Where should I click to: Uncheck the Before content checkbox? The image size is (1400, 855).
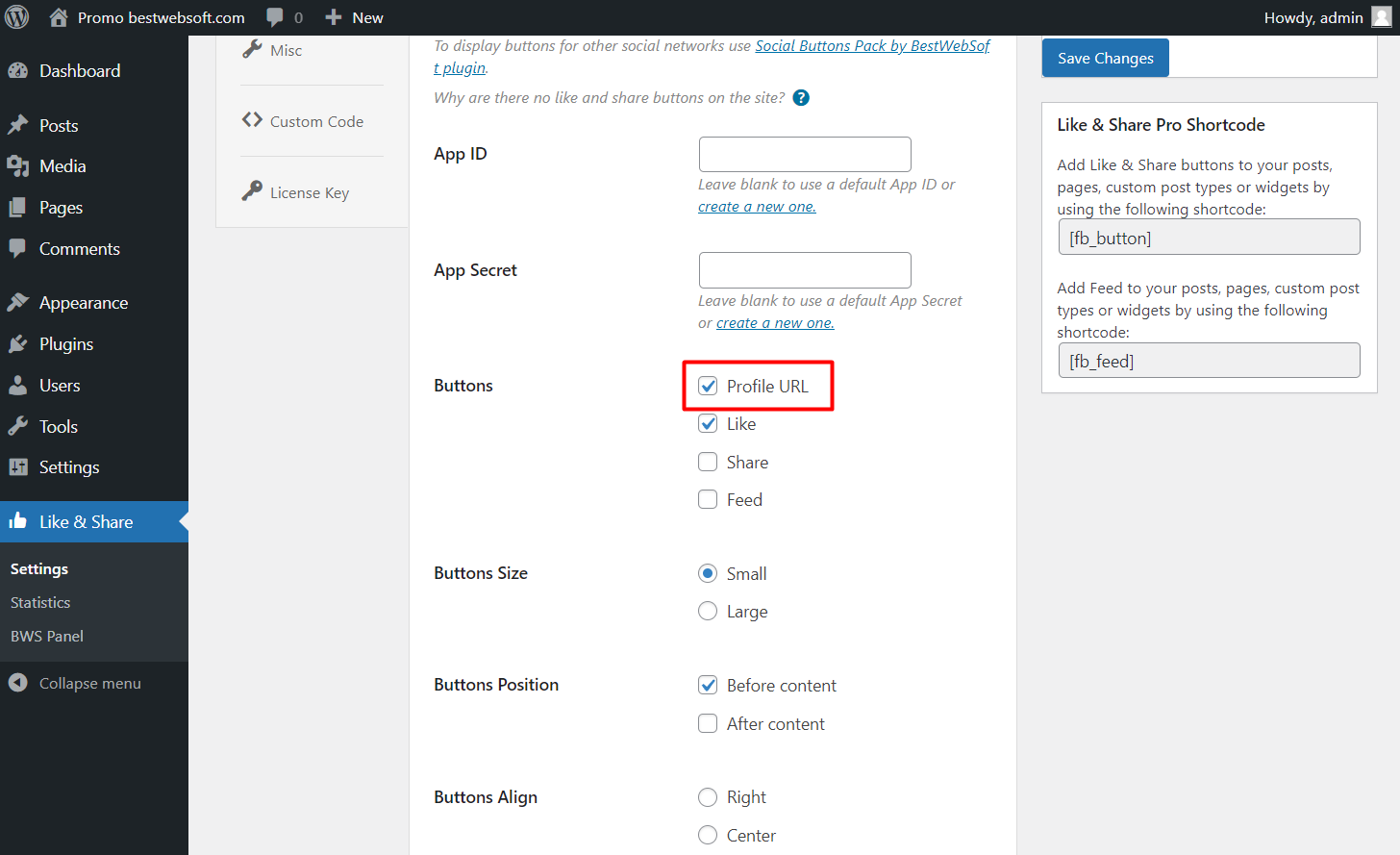coord(708,685)
